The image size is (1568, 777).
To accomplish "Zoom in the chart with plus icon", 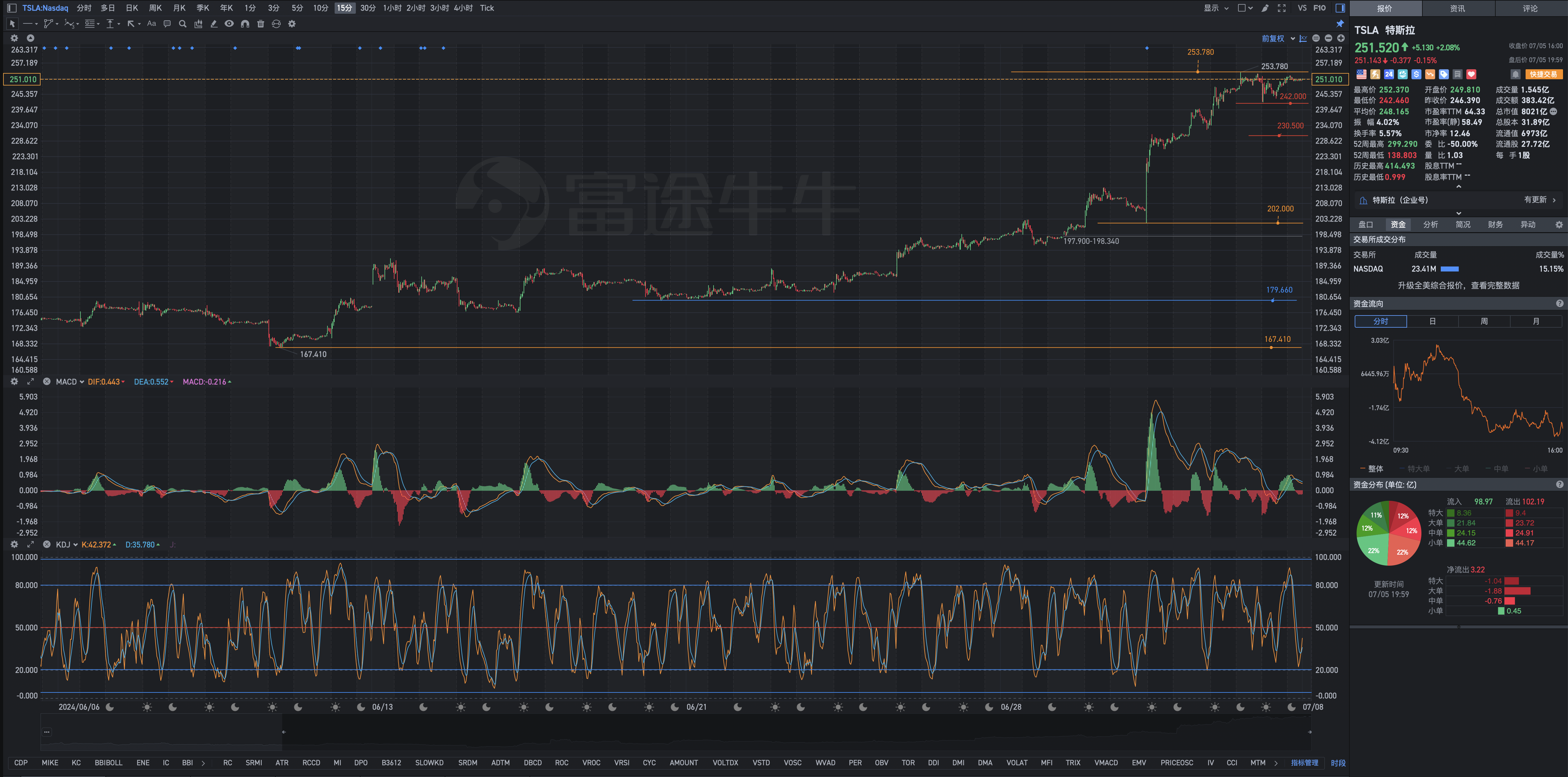I will 1340,38.
